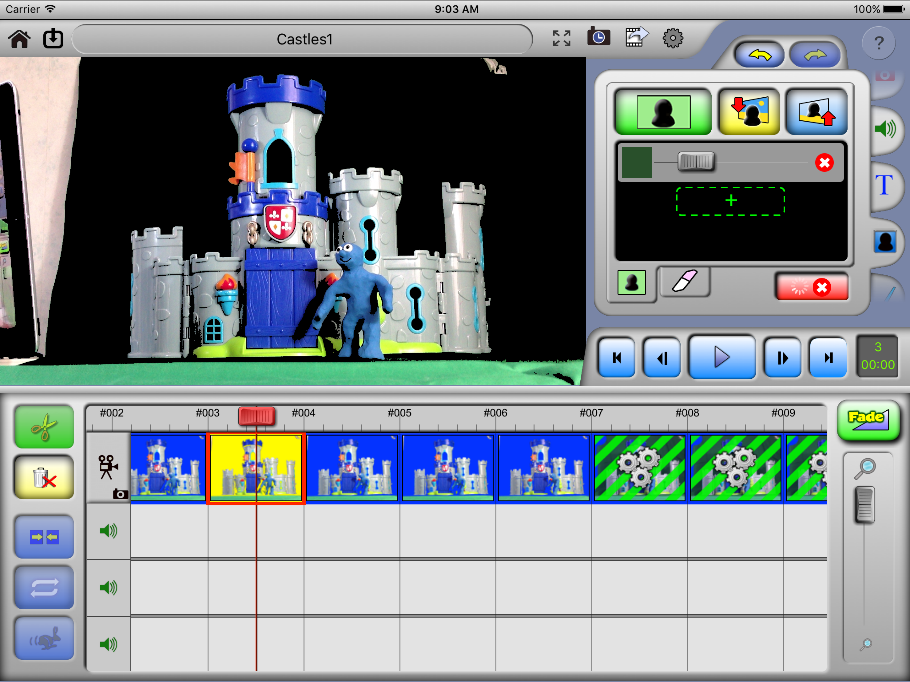The width and height of the screenshot is (910, 682).
Task: Mute the first audio track
Action: pos(108,531)
